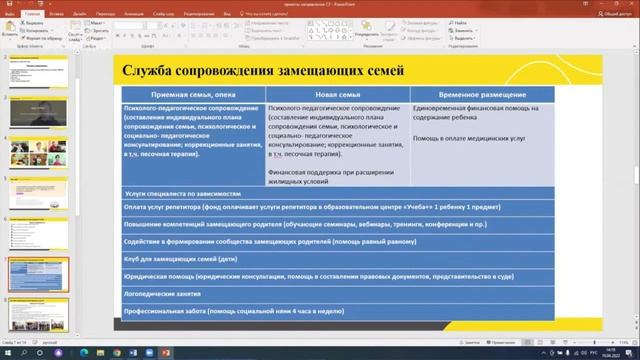Viewport: 640px width, 360px height.
Task: Open Comments (Примечания) in status bar
Action: (501, 342)
